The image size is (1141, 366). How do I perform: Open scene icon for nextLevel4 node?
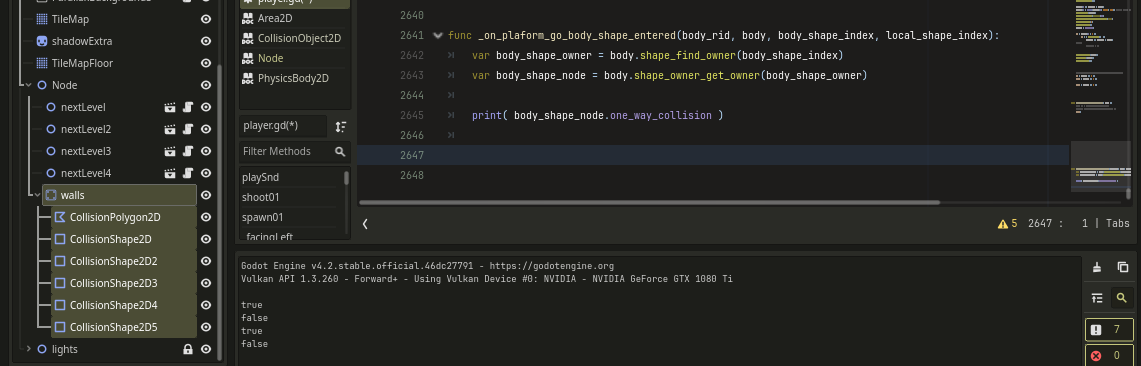pos(170,173)
